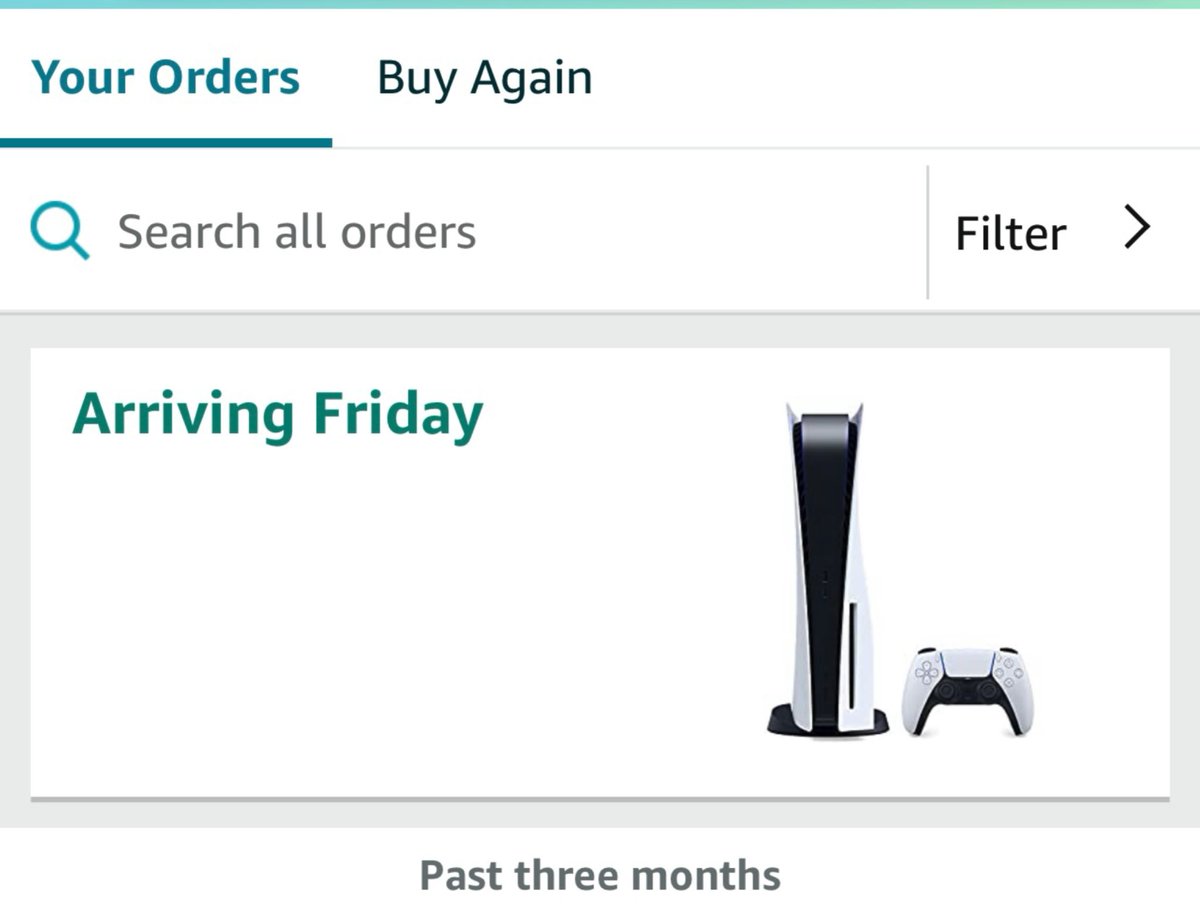Screen dimensions: 1200x906
Task: Click the right-pointing chevron beside Filter
Action: pyautogui.click(x=1137, y=228)
